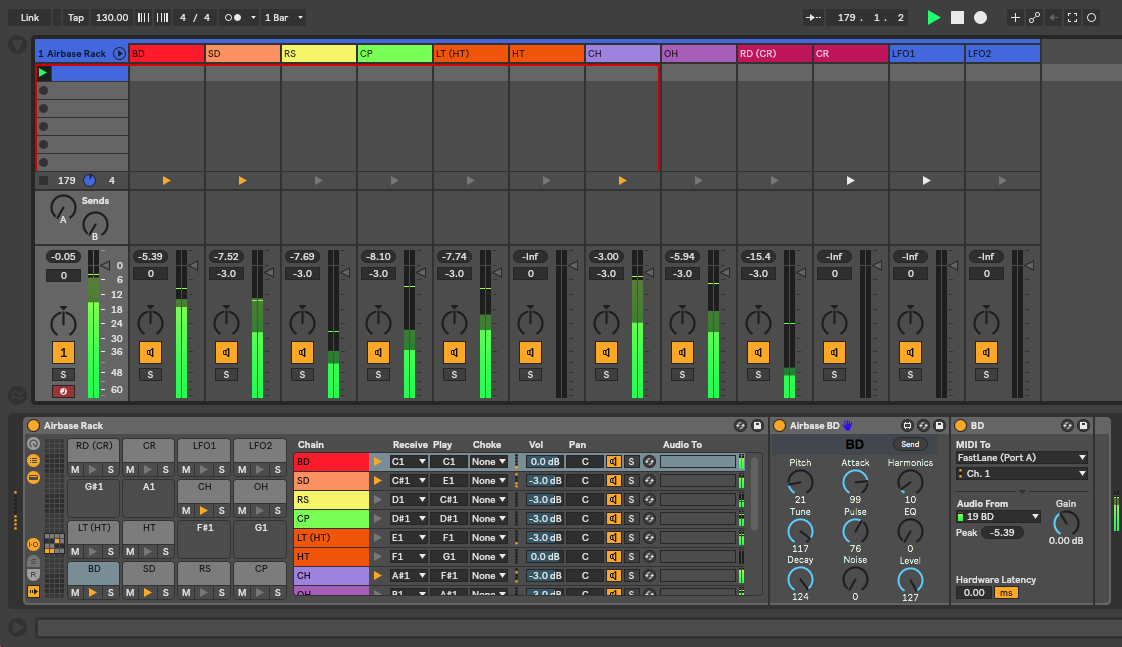Launch the BD track clip play arrow
The height and width of the screenshot is (647, 1122).
[166, 180]
